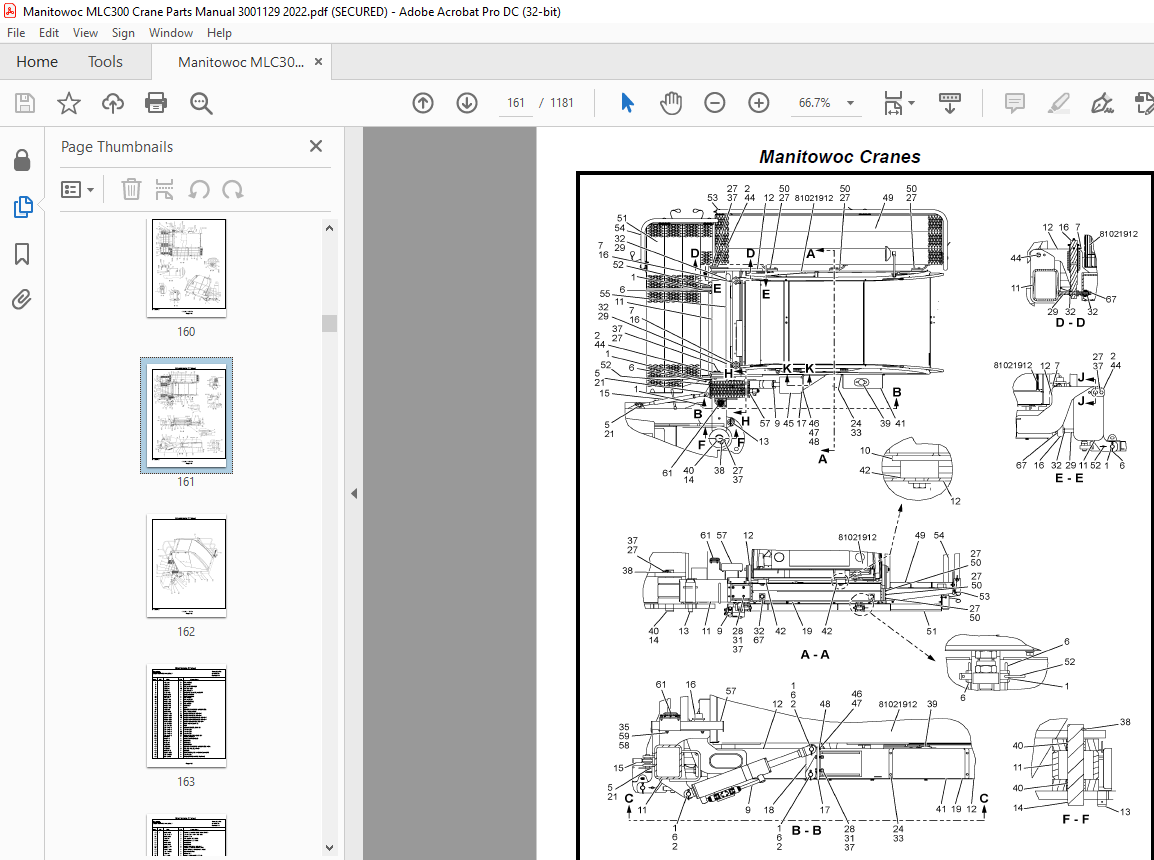The image size is (1154, 860).
Task: Select the Highlight text tool
Action: [x=1058, y=103]
